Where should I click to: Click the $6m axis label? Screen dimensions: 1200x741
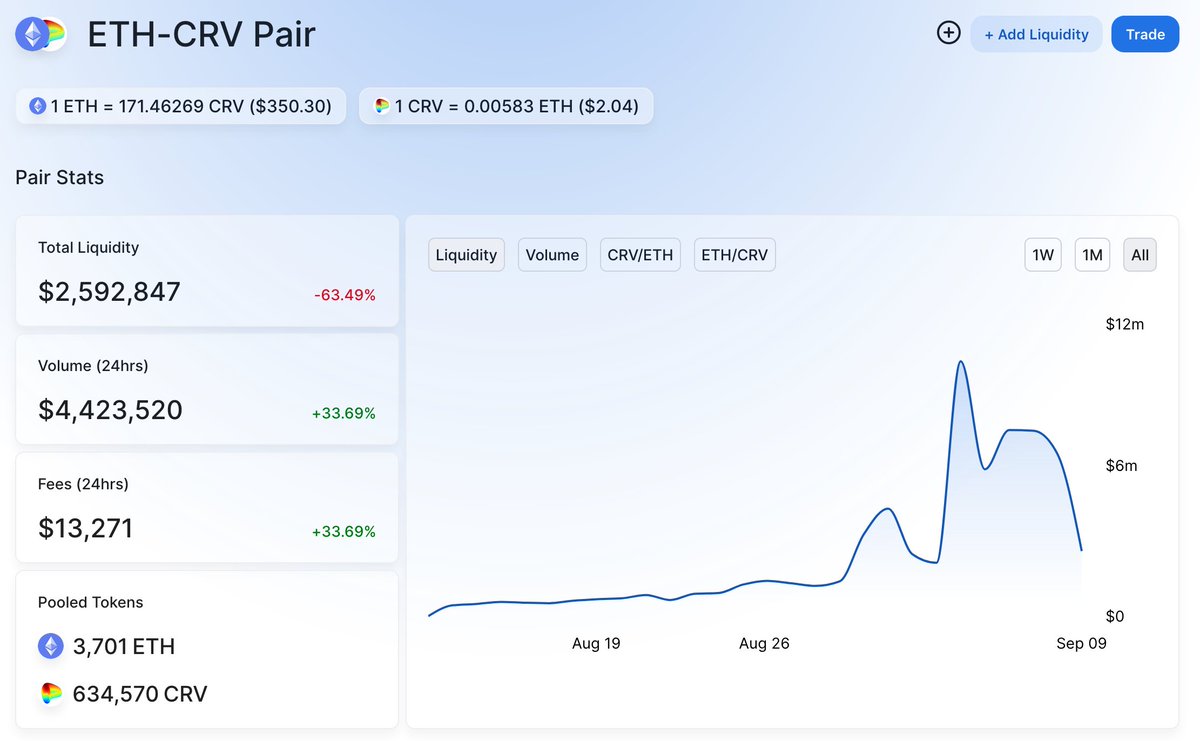[1120, 466]
